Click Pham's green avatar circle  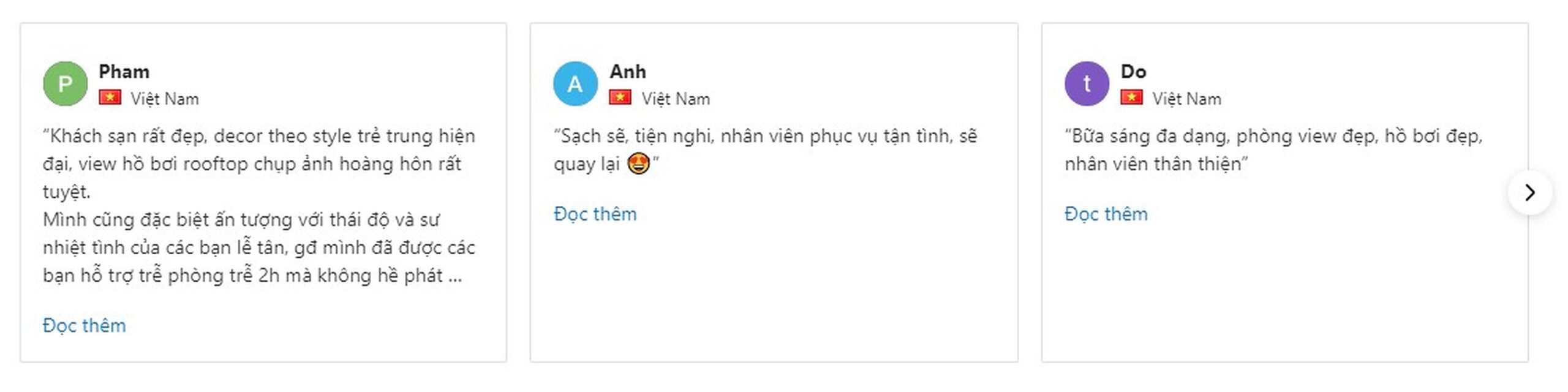pos(65,84)
